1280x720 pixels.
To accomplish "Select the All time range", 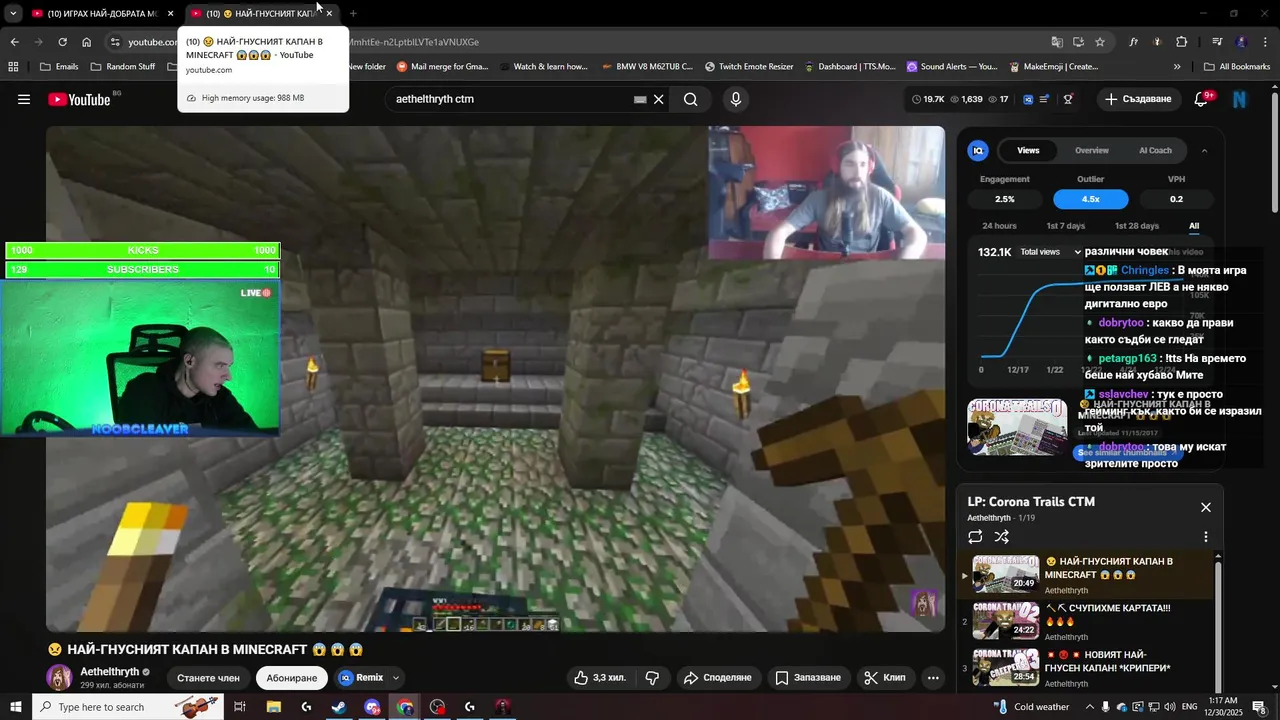I will coord(1194,226).
